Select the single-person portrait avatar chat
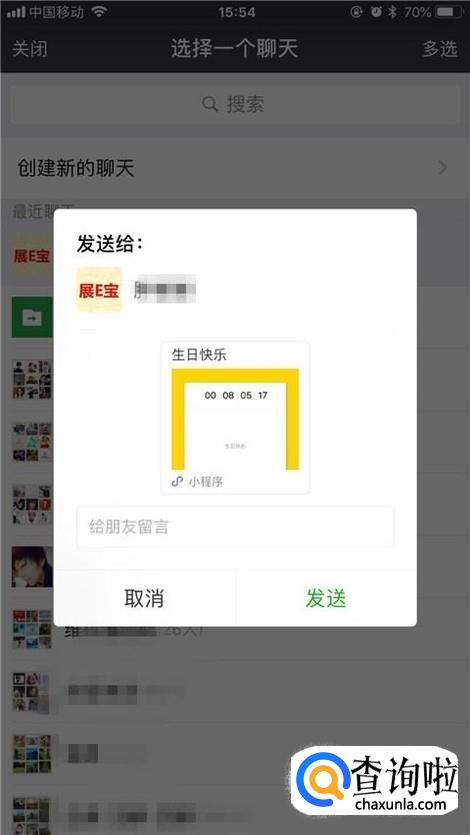Screen dimensions: 470x835 point(32,567)
